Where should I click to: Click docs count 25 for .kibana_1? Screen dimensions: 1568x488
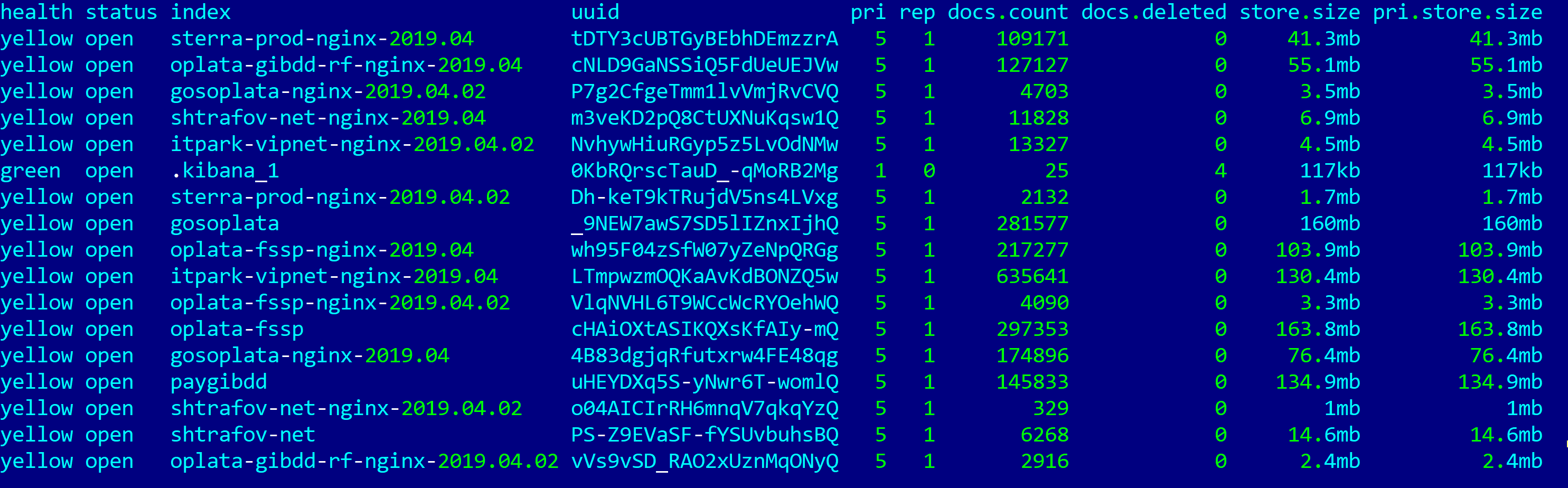tap(1057, 171)
